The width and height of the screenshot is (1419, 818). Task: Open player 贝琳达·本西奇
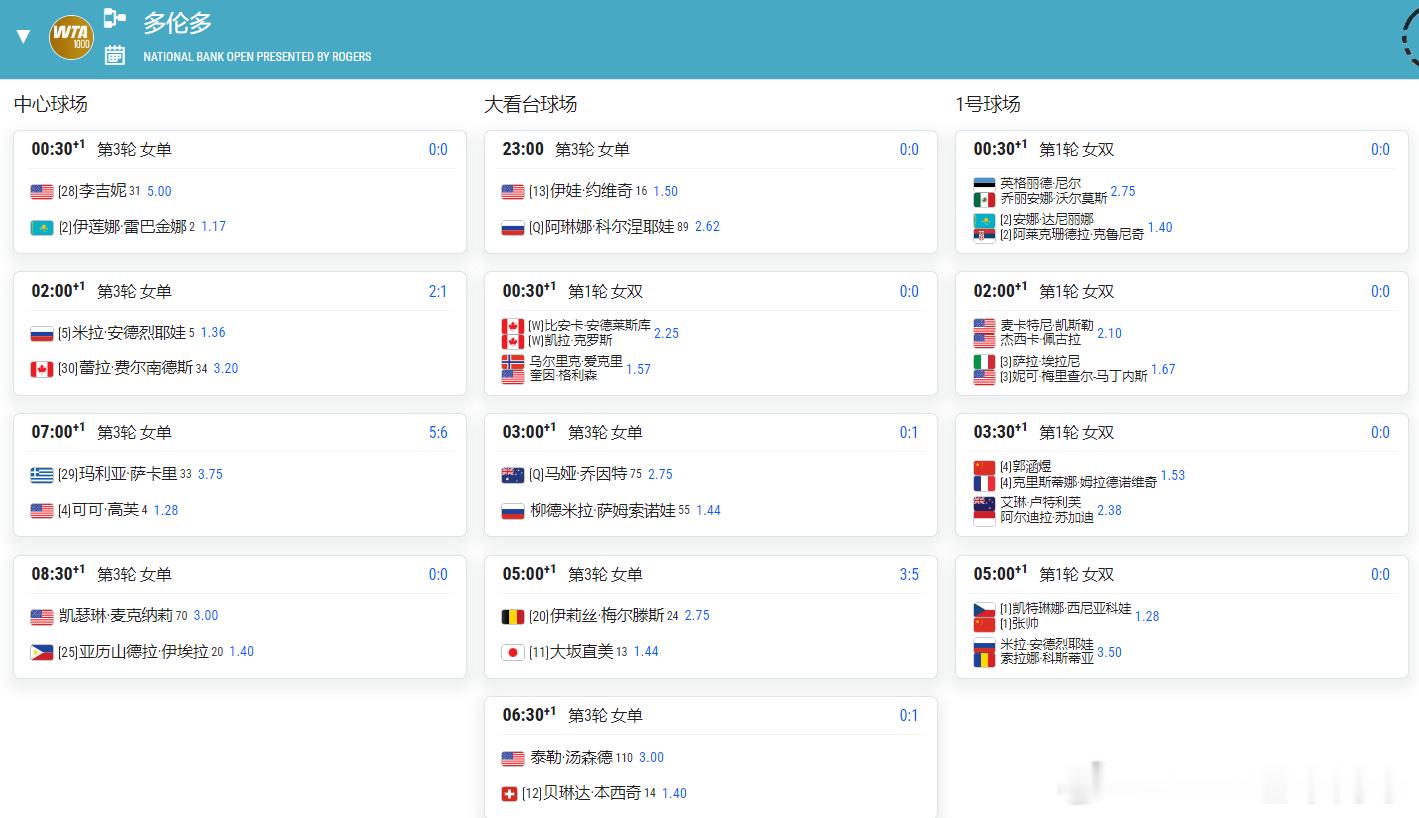coord(592,793)
